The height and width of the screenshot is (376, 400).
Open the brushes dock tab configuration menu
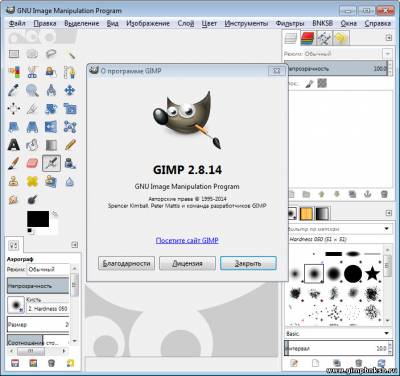click(389, 213)
